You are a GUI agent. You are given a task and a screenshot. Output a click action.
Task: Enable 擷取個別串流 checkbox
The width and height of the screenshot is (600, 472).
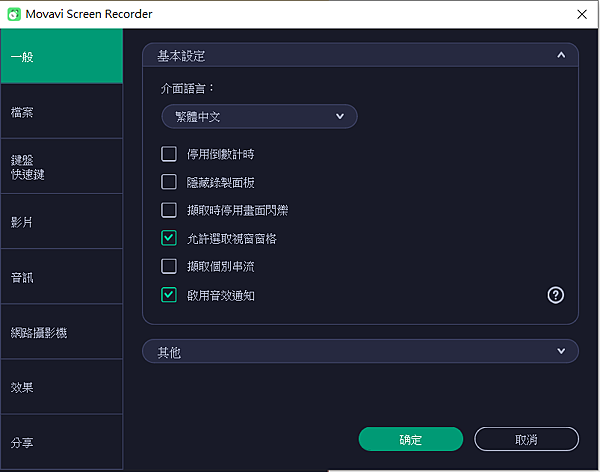tap(169, 266)
